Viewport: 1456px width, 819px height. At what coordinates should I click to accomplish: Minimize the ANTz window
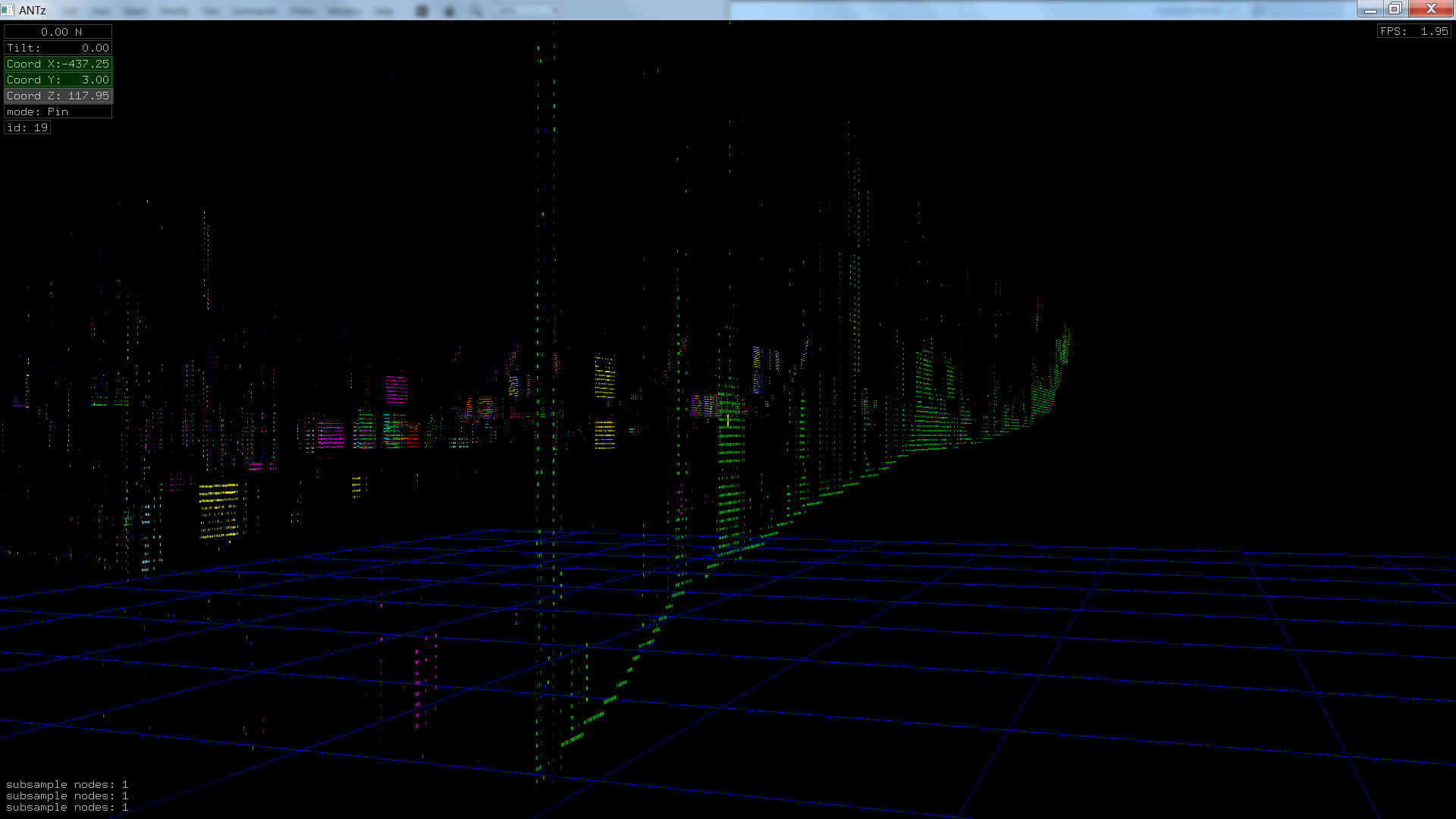(1370, 9)
